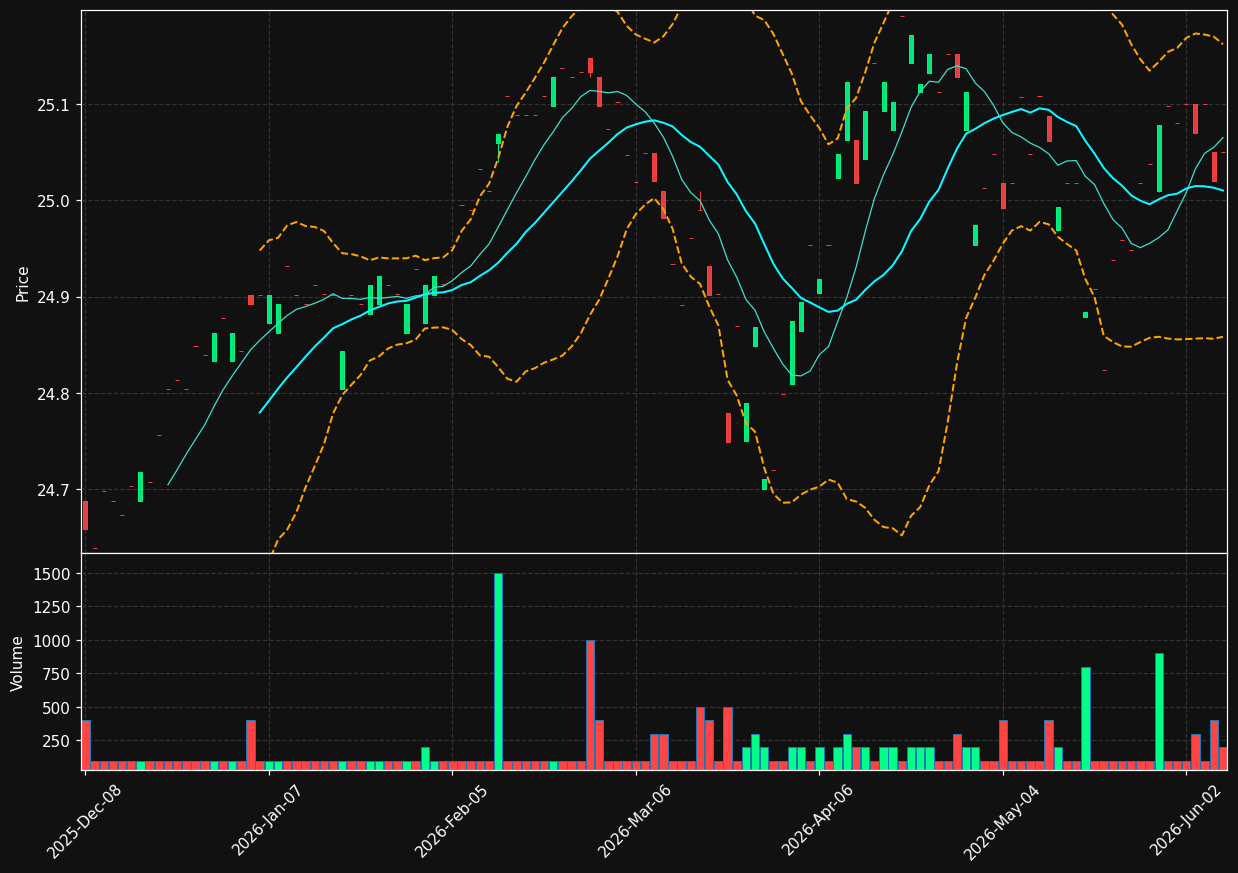Click the vertical Price axis title
Viewport: 1238px width, 873px height.
22,283
